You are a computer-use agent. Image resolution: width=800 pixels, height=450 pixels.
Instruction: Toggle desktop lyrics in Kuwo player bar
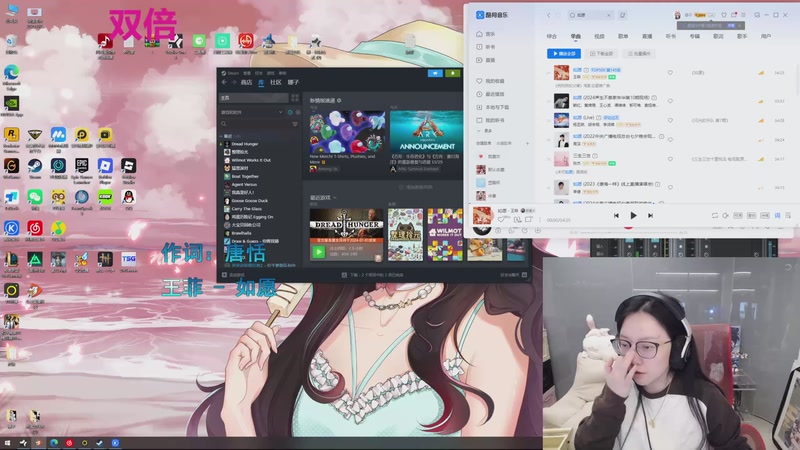[x=777, y=216]
